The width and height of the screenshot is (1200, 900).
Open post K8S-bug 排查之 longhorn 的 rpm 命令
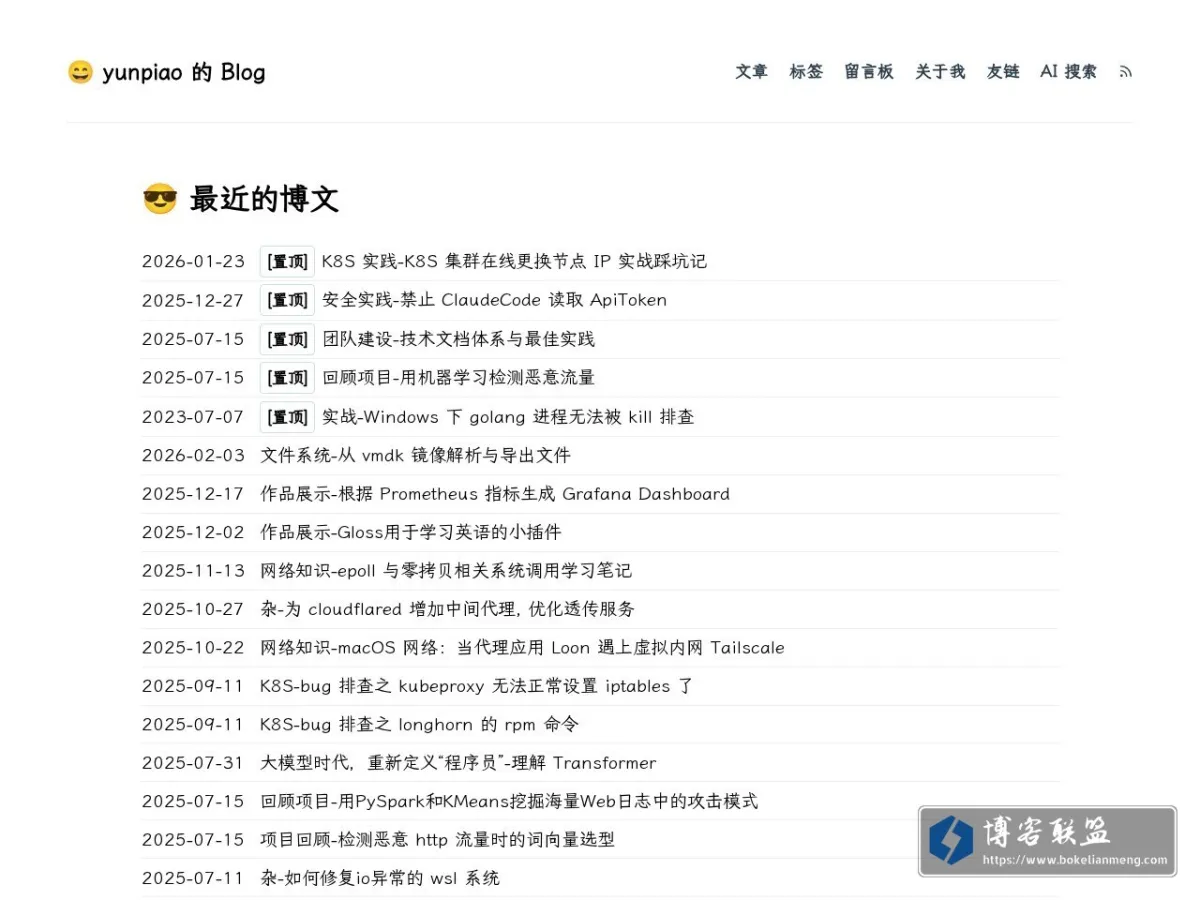(x=419, y=724)
